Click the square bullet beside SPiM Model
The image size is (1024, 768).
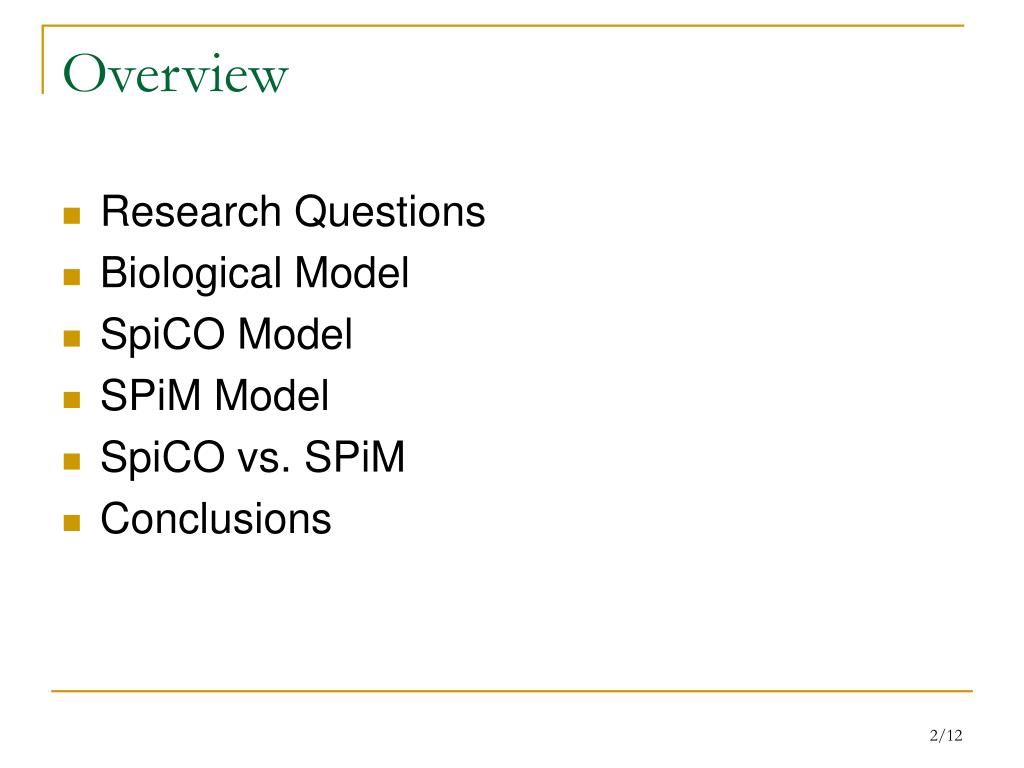72,400
